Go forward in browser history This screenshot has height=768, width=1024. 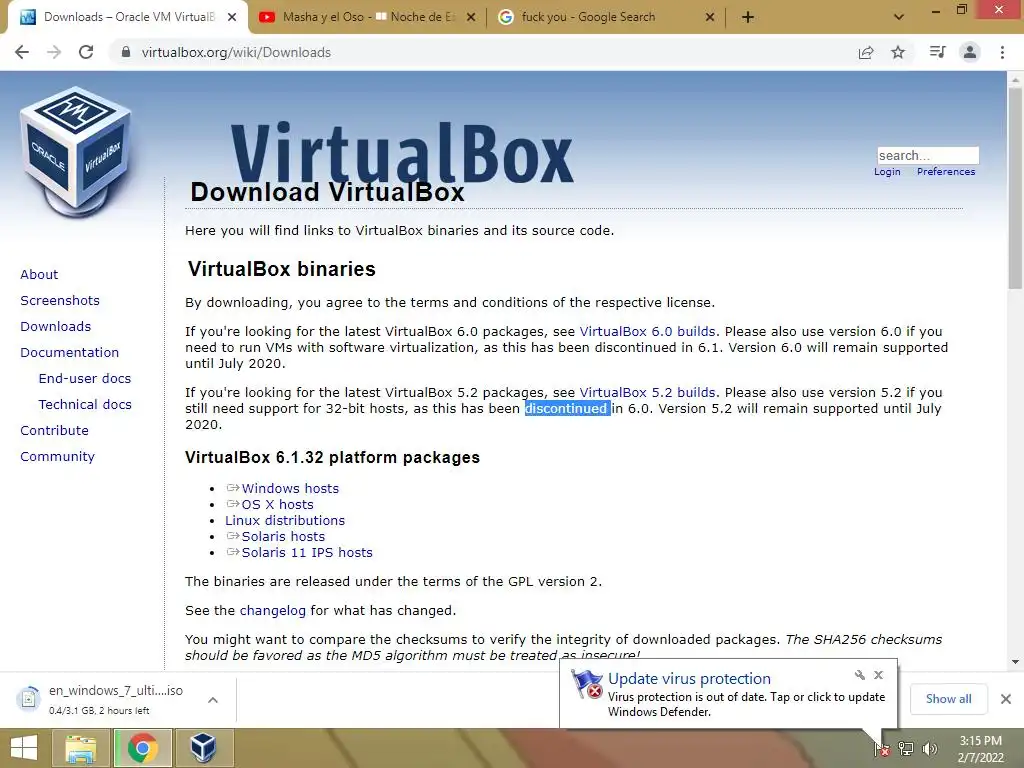tap(54, 52)
